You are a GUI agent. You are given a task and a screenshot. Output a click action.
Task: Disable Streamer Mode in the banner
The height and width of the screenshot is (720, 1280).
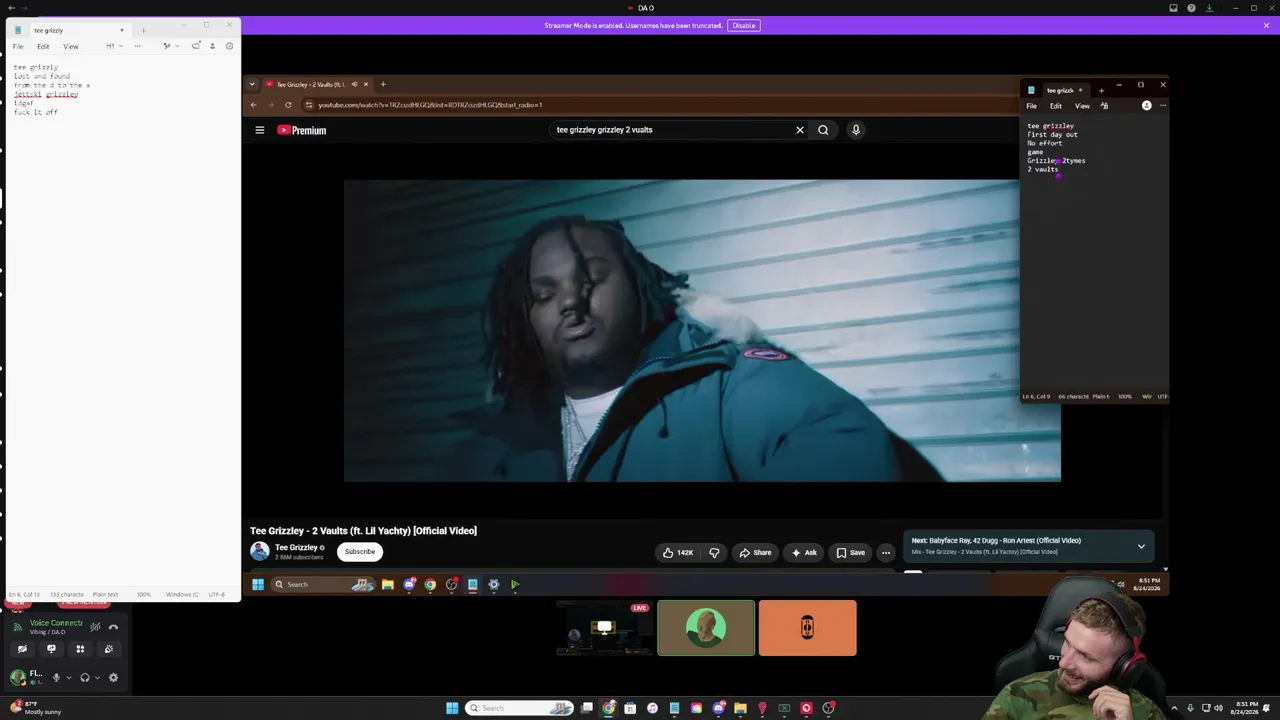point(744,25)
